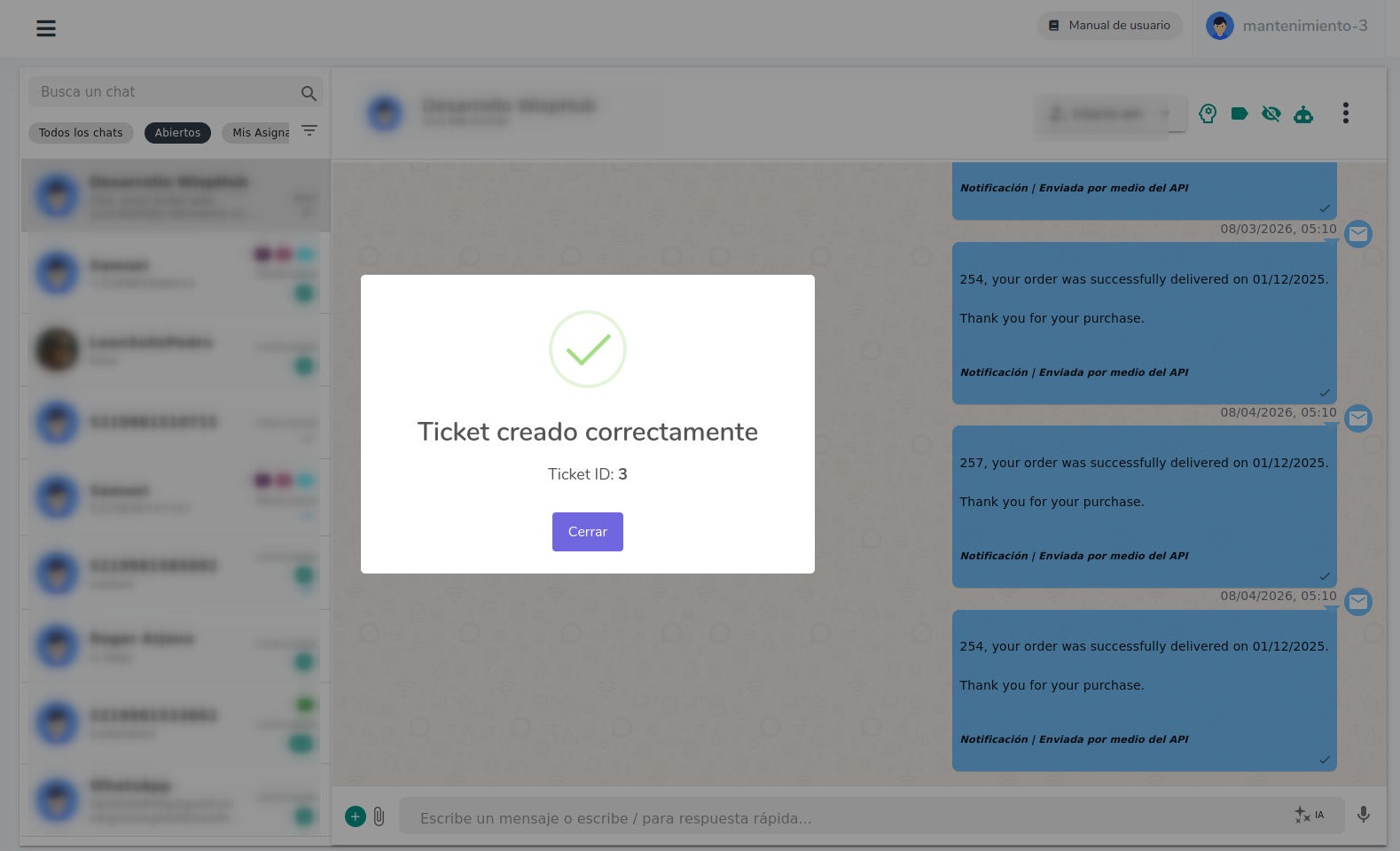Select the Abiertos chat filter tab

pos(177,133)
